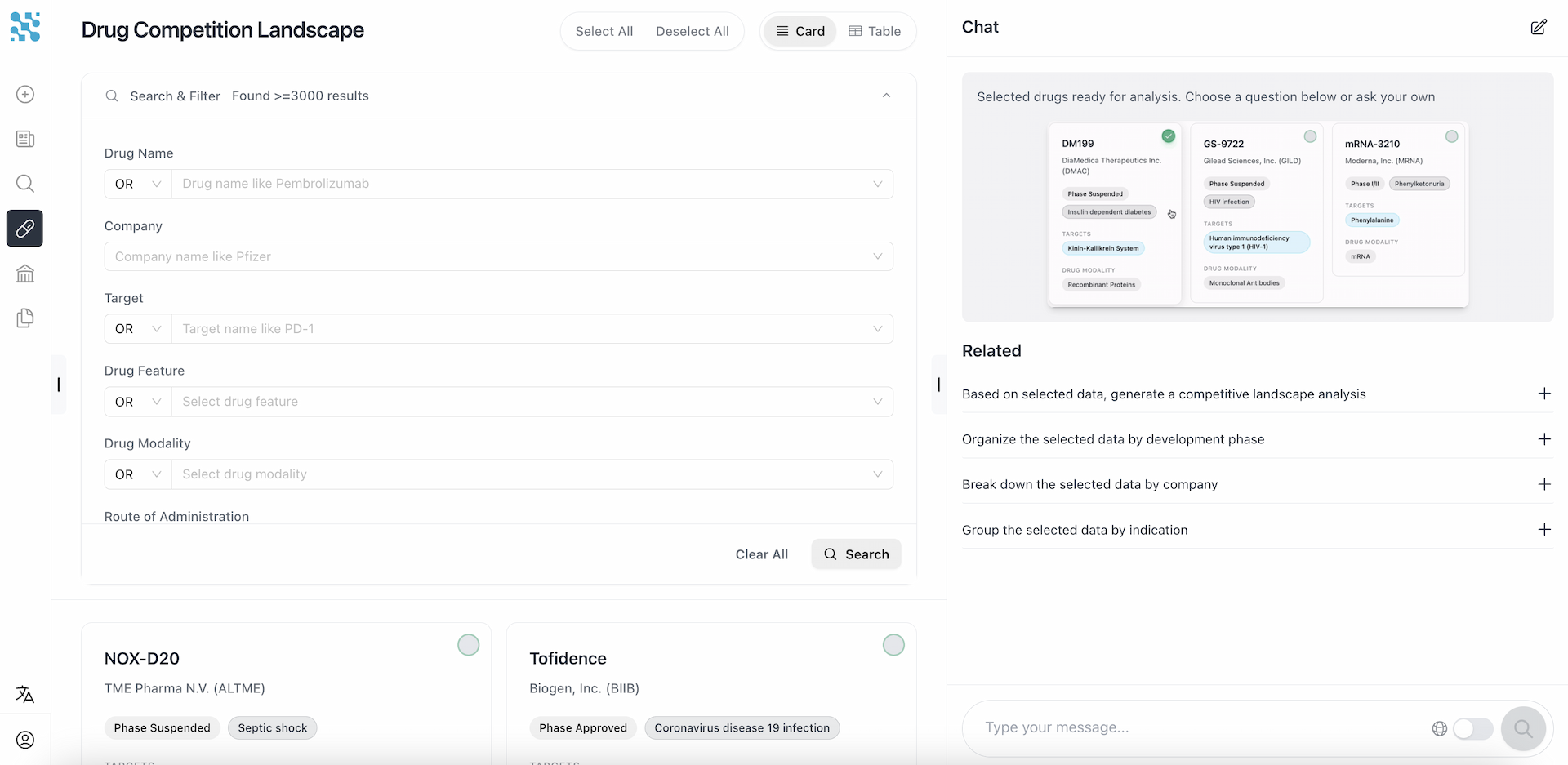
Task: Click the app logo icon
Action: tap(25, 27)
